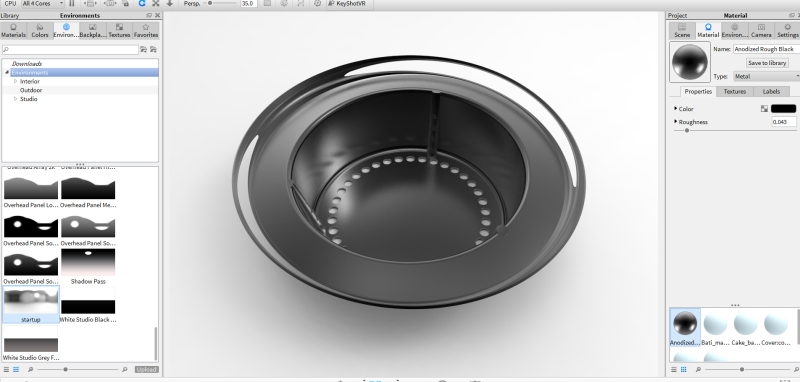Screen dimensions: 800x382
Task: Open the black color swatch
Action: tap(783, 109)
